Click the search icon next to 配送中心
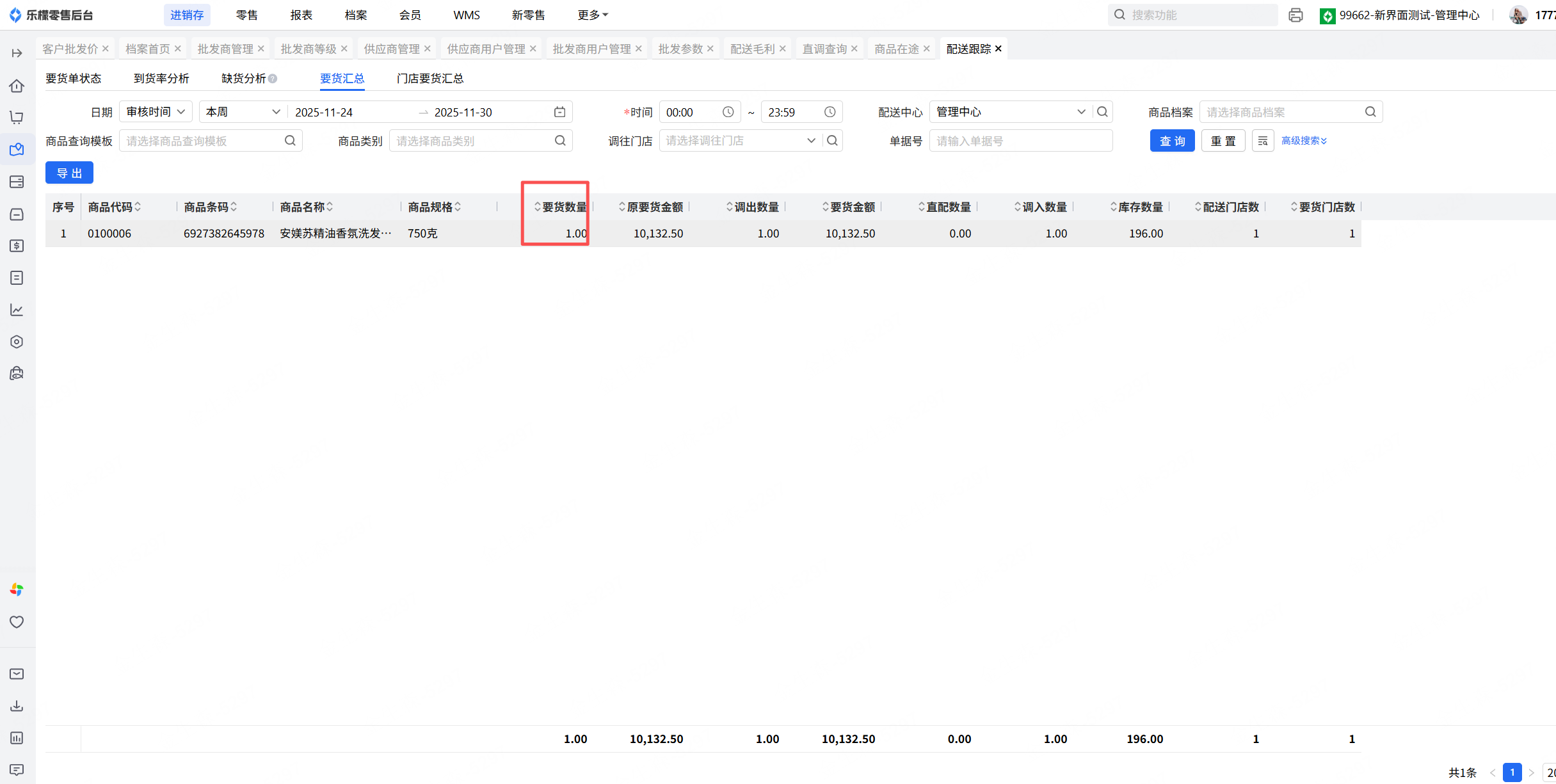Screen dimensions: 1556x784 1102,112
